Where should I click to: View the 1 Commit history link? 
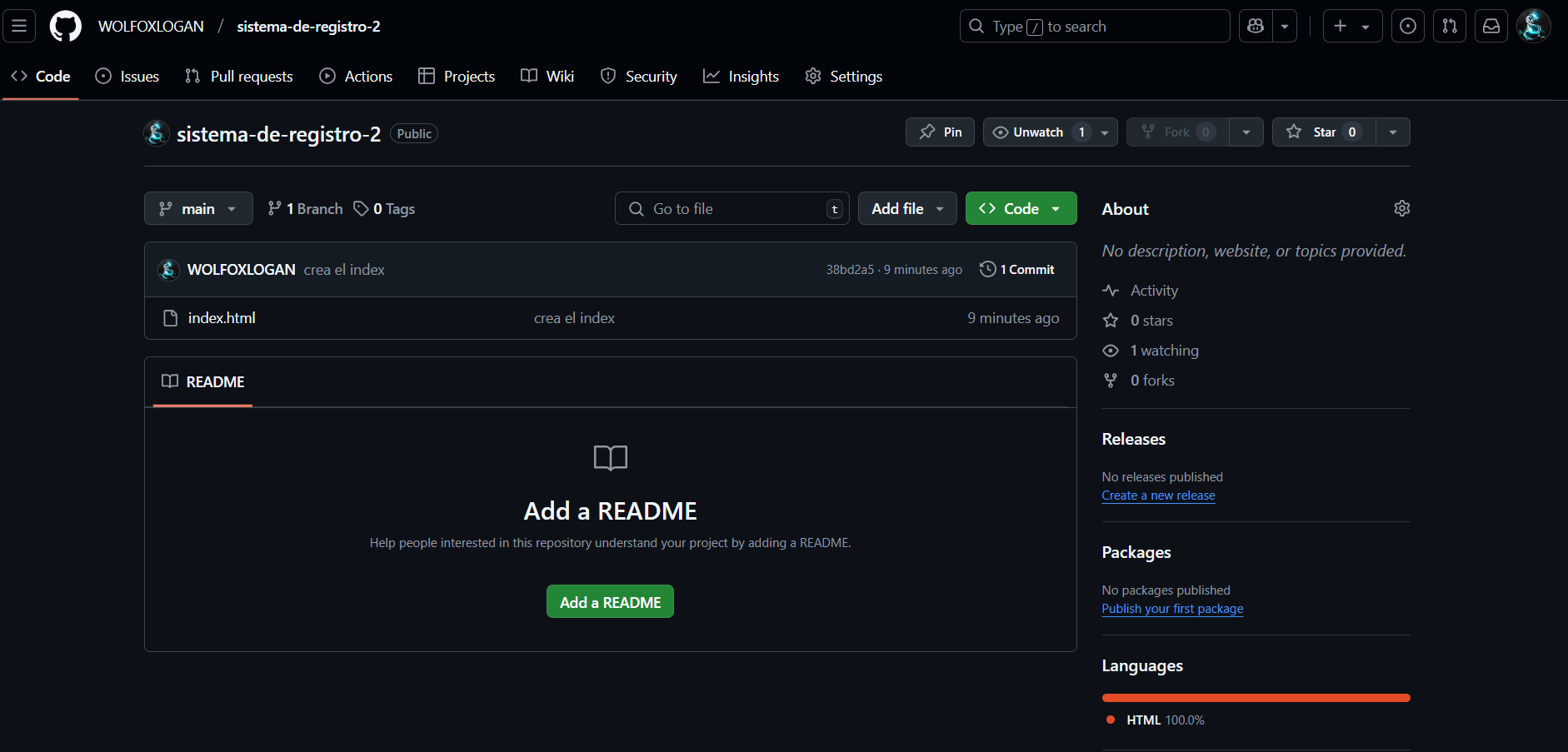(1017, 269)
